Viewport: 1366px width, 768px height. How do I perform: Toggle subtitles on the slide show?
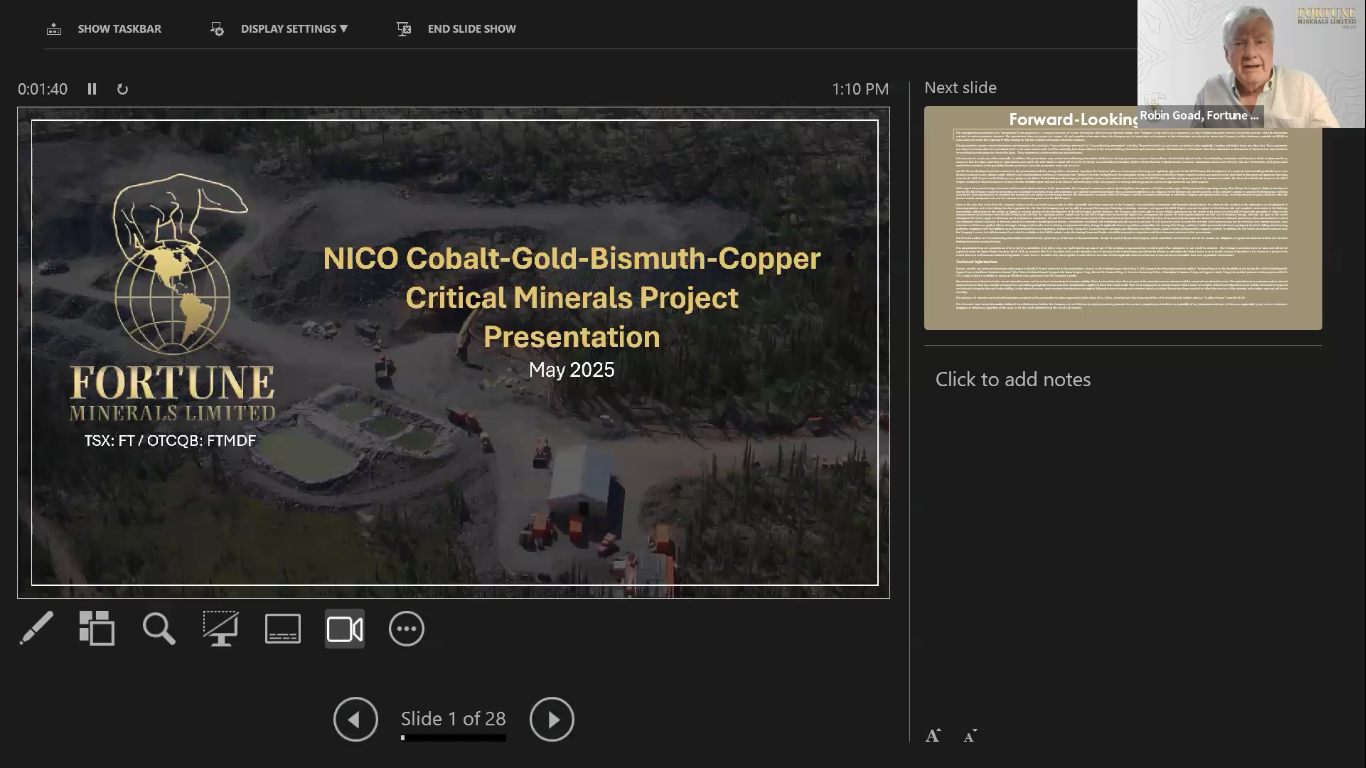pyautogui.click(x=283, y=629)
